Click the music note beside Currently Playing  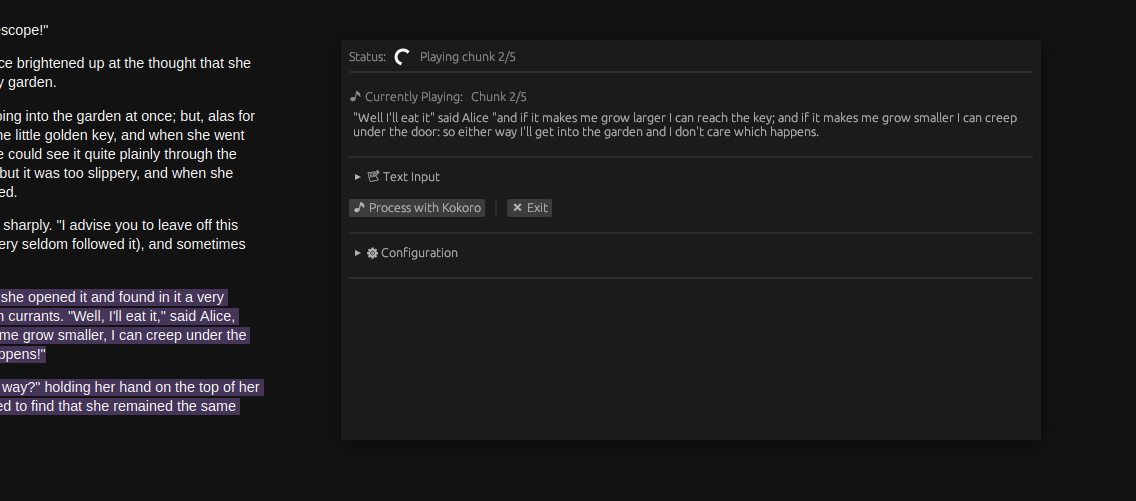coord(355,97)
